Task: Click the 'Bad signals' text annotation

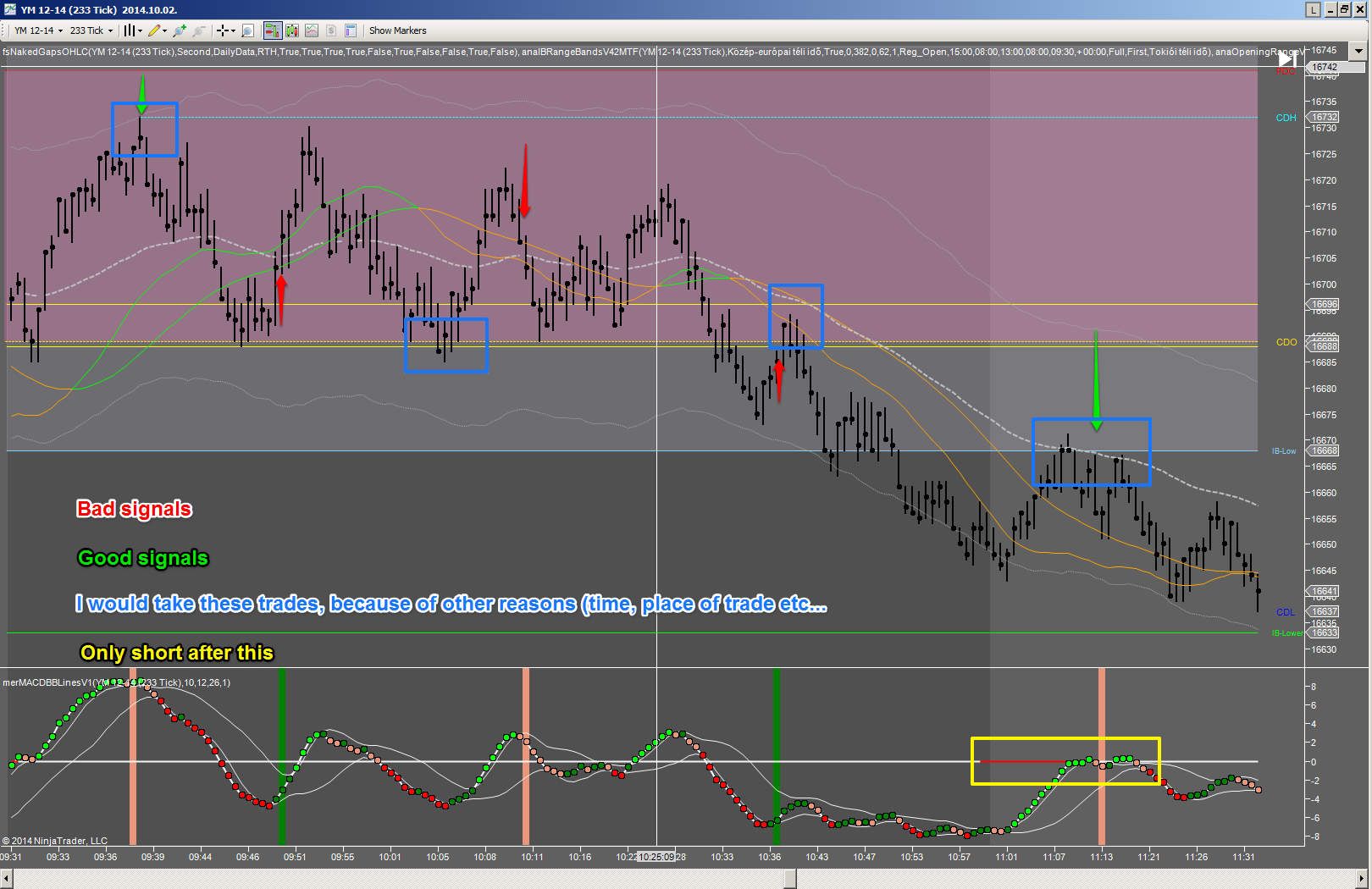Action: tap(134, 509)
